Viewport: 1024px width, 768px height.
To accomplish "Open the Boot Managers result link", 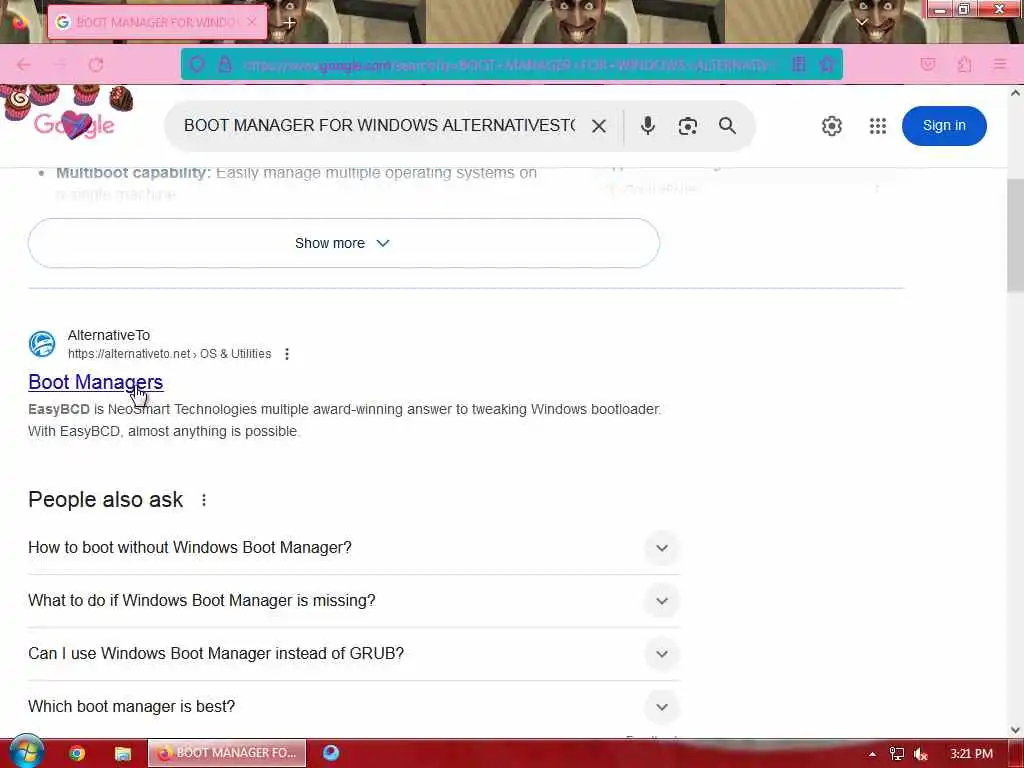I will pyautogui.click(x=95, y=382).
